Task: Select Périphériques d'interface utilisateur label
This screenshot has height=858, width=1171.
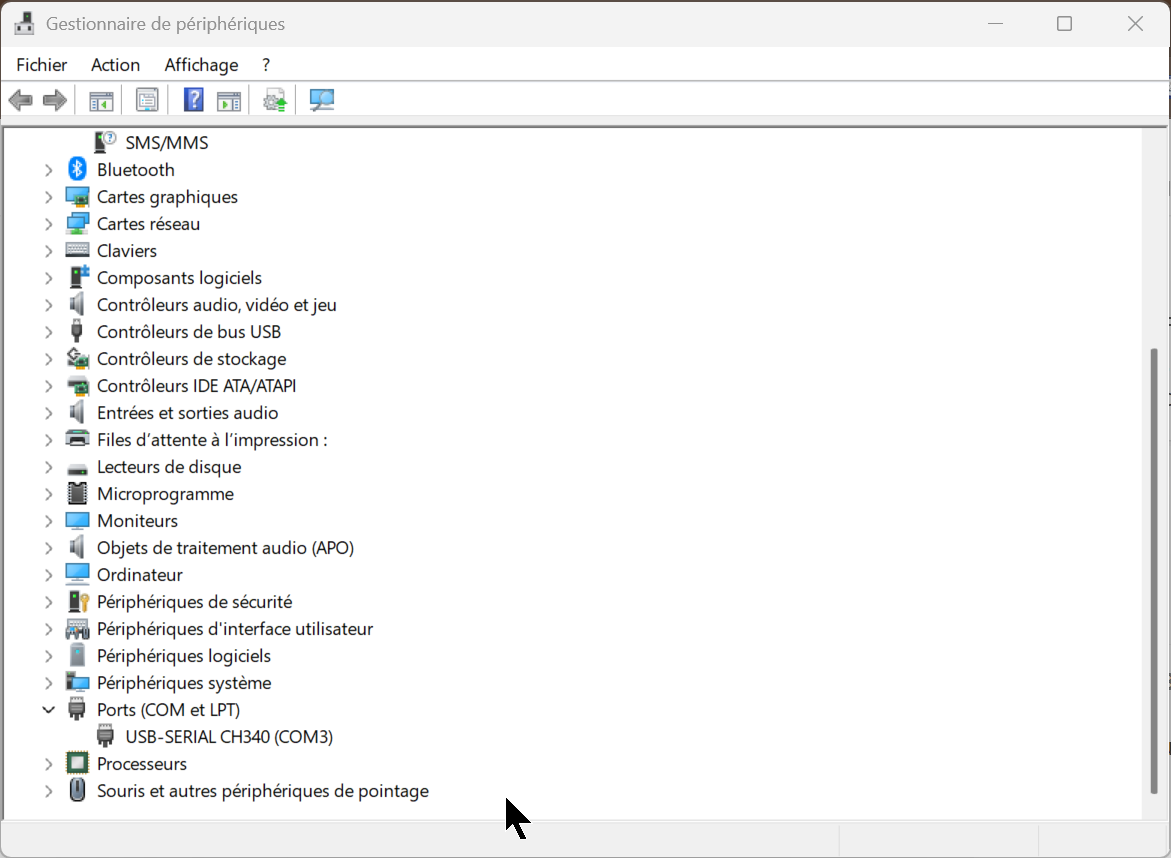Action: click(234, 629)
